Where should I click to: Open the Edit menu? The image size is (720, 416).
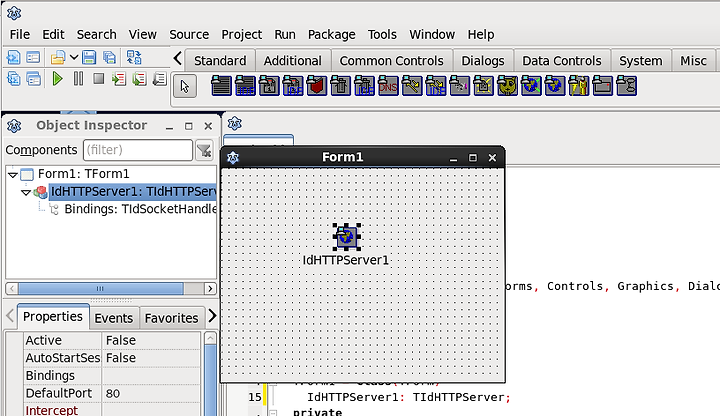pyautogui.click(x=53, y=34)
